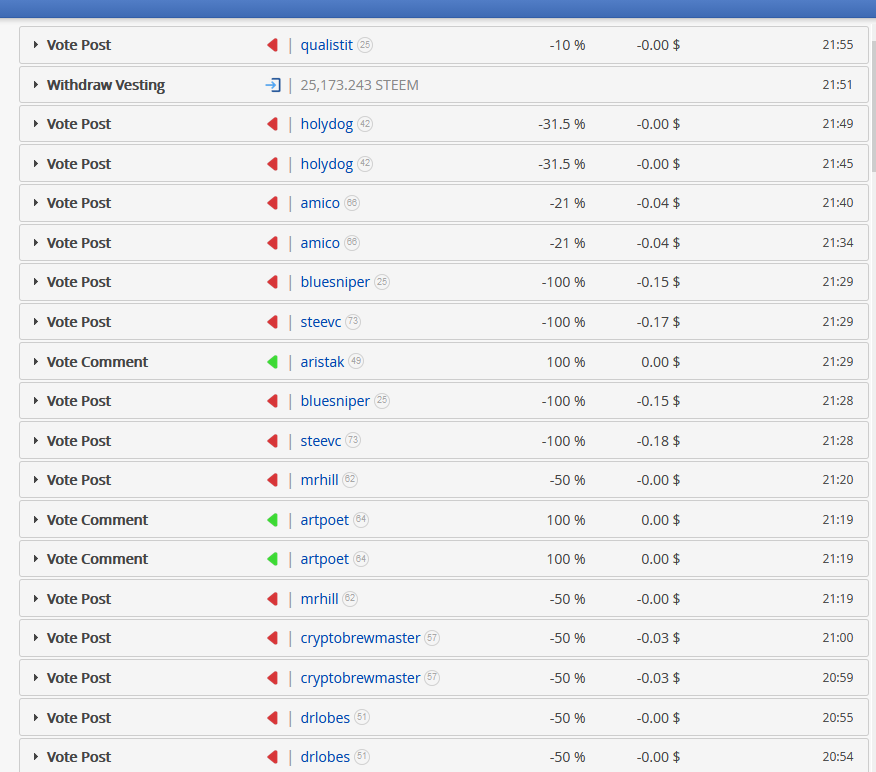This screenshot has width=876, height=772.
Task: Click the 25,173.243 STEEM amount
Action: 359,85
